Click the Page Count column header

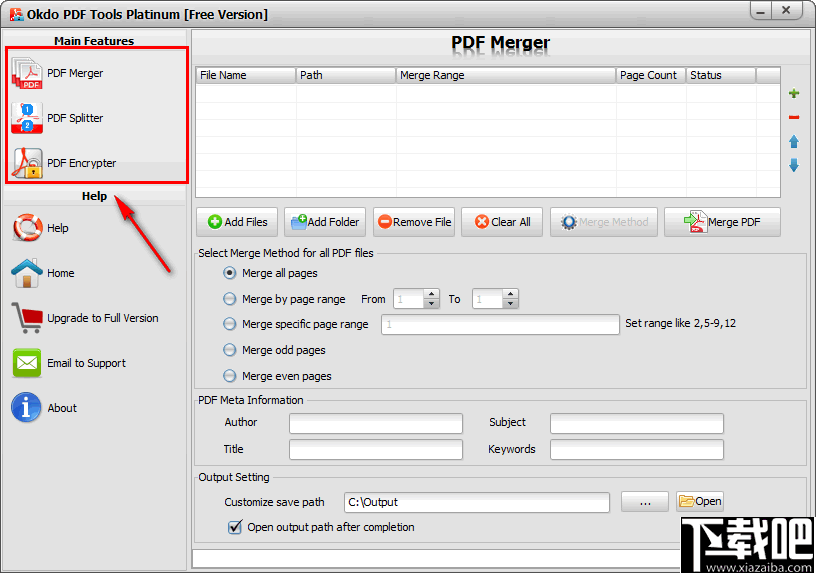point(651,75)
